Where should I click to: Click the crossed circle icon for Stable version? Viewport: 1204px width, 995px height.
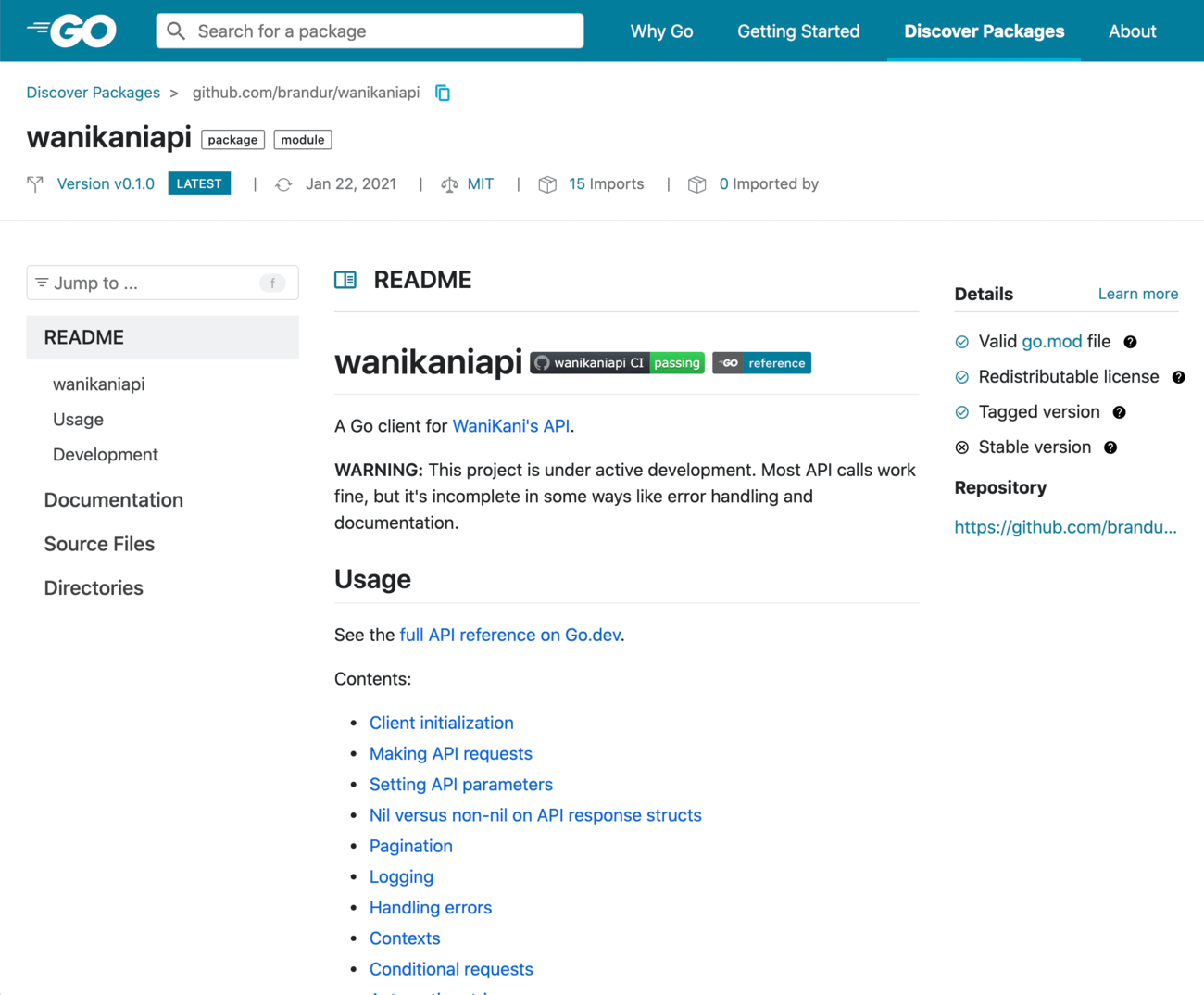click(960, 447)
